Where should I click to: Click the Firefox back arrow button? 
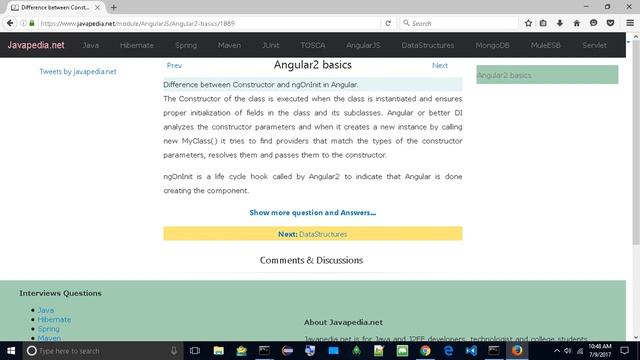(x=10, y=23)
